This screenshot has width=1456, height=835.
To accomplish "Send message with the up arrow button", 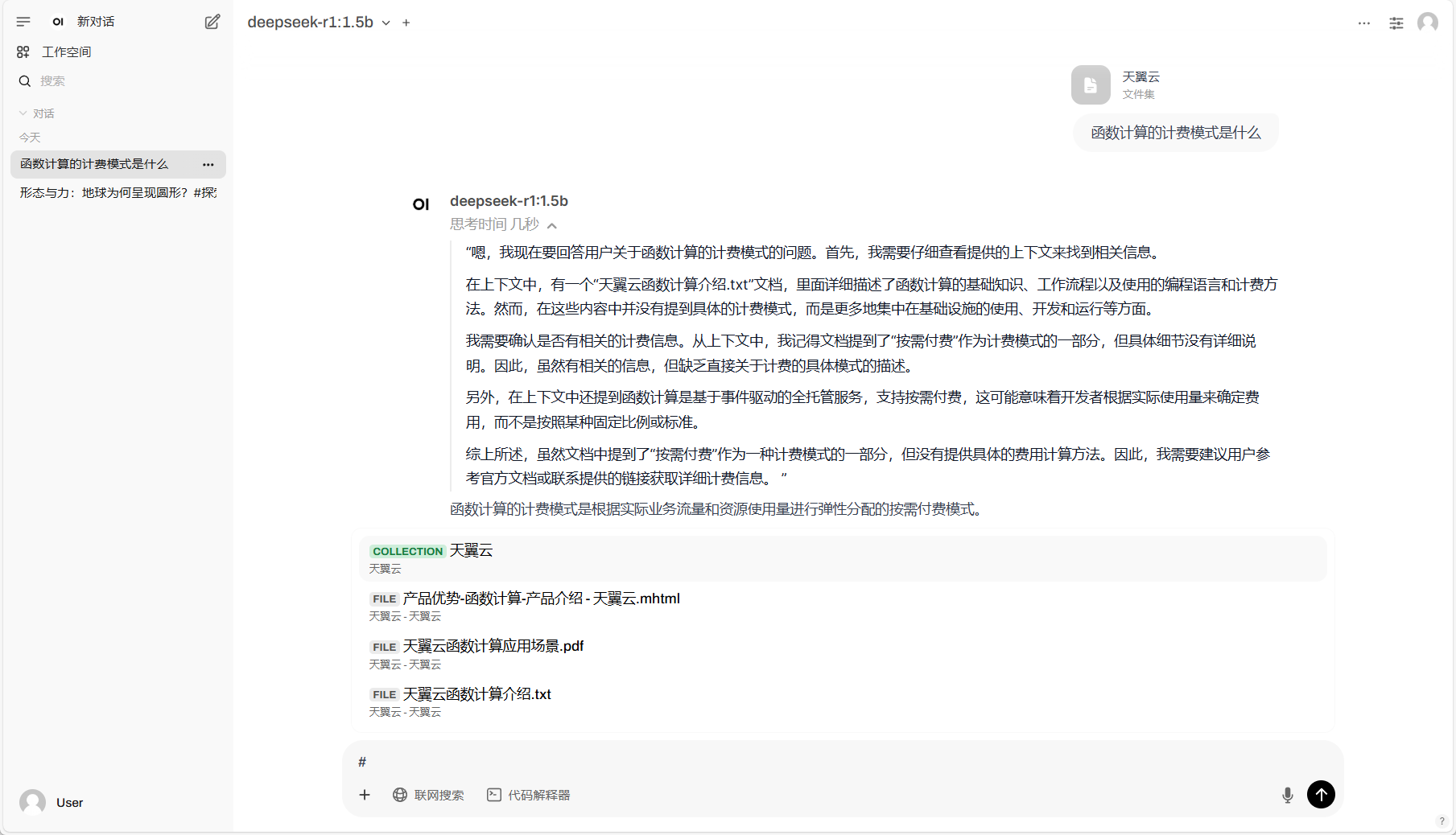I will tap(1321, 795).
